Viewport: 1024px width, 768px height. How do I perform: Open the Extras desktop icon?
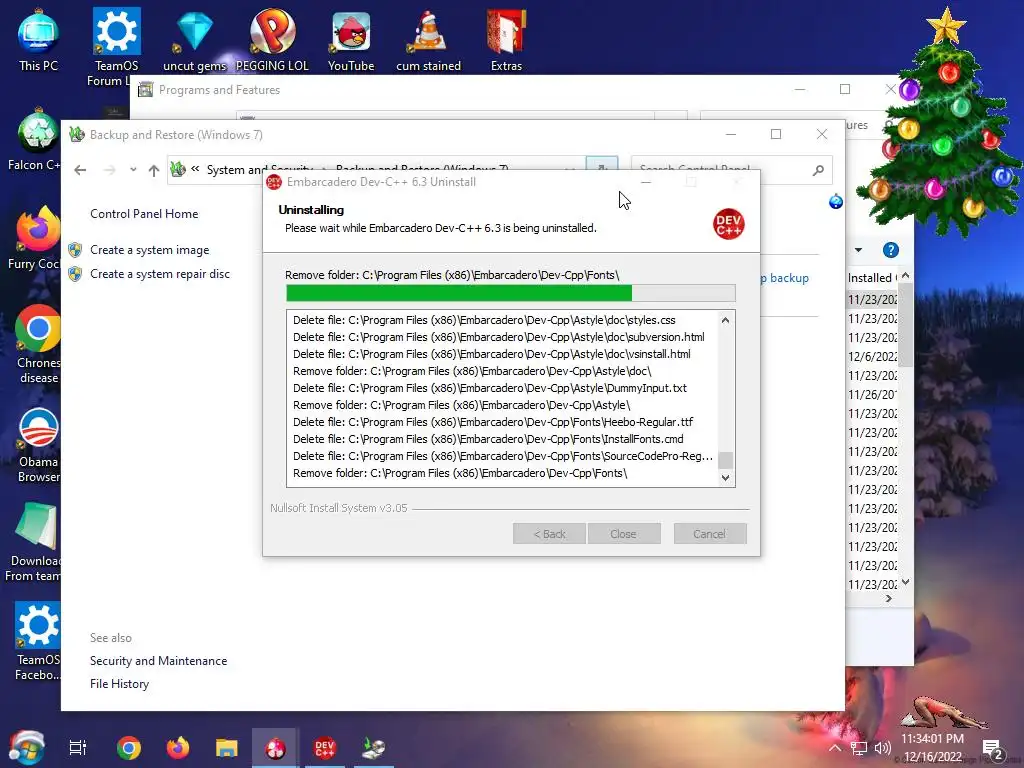tap(506, 41)
